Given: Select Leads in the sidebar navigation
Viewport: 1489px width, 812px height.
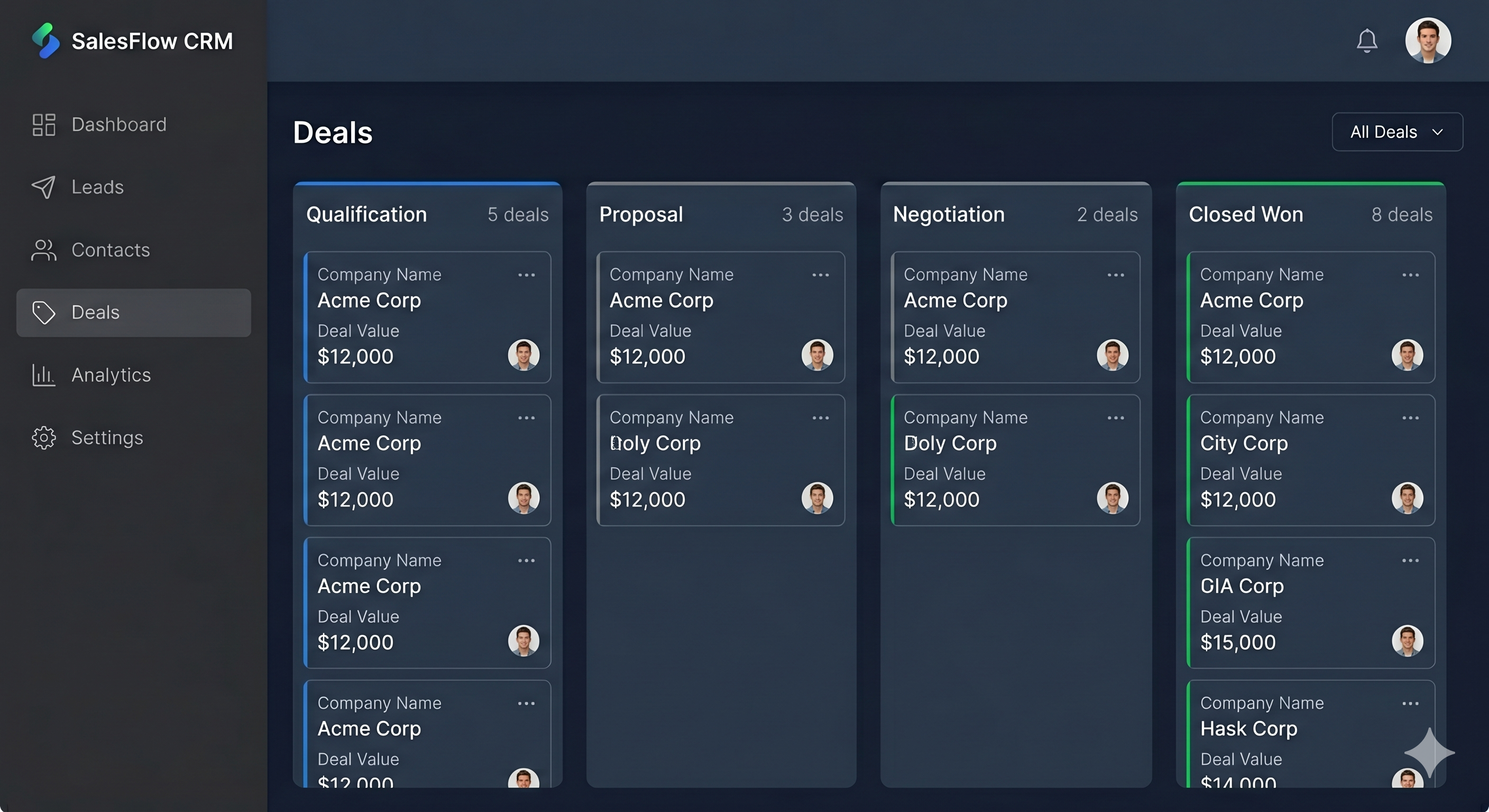Looking at the screenshot, I should pyautogui.click(x=97, y=187).
